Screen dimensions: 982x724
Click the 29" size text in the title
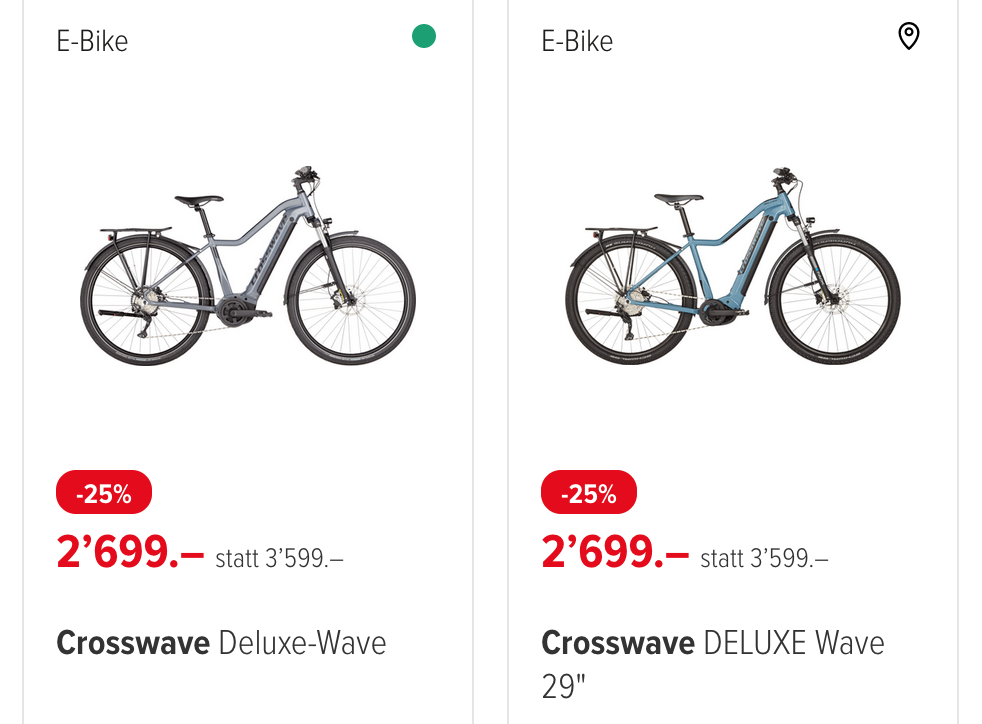pos(563,689)
